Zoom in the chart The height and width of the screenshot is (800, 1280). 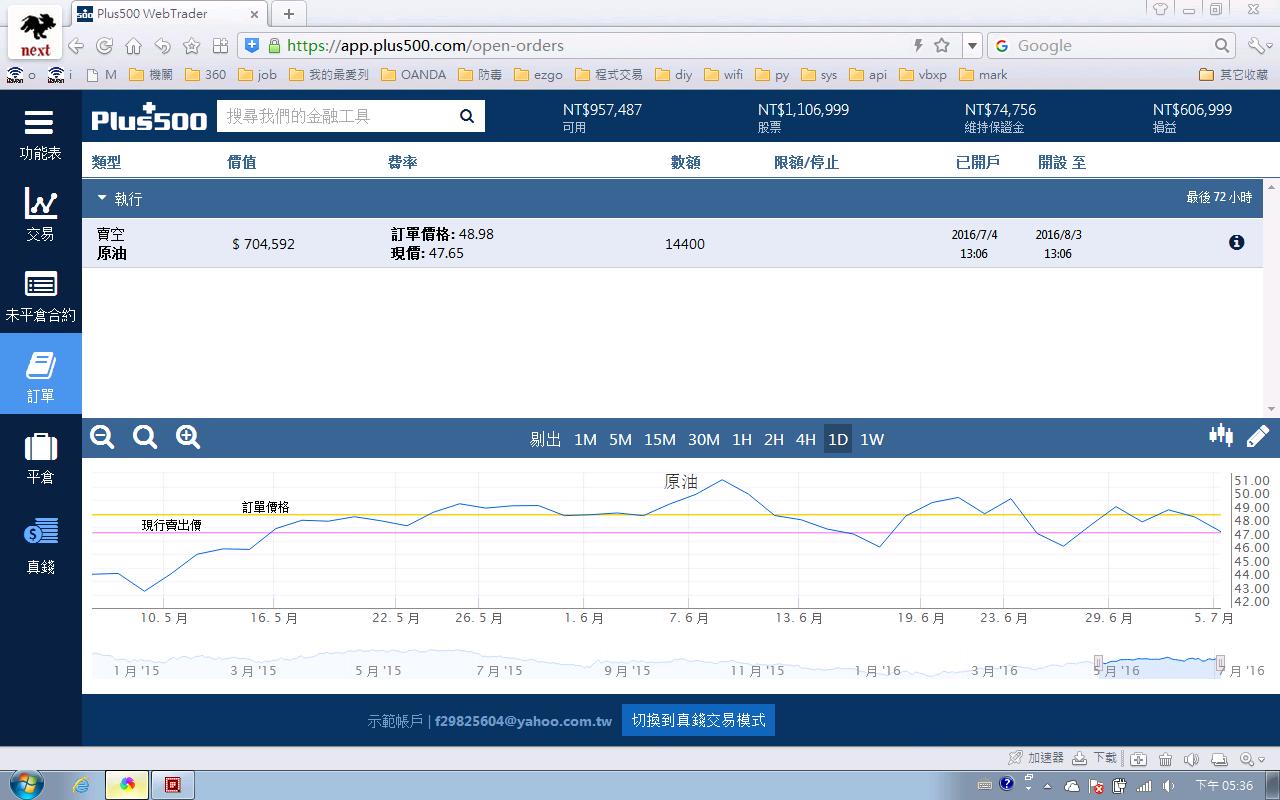[188, 437]
